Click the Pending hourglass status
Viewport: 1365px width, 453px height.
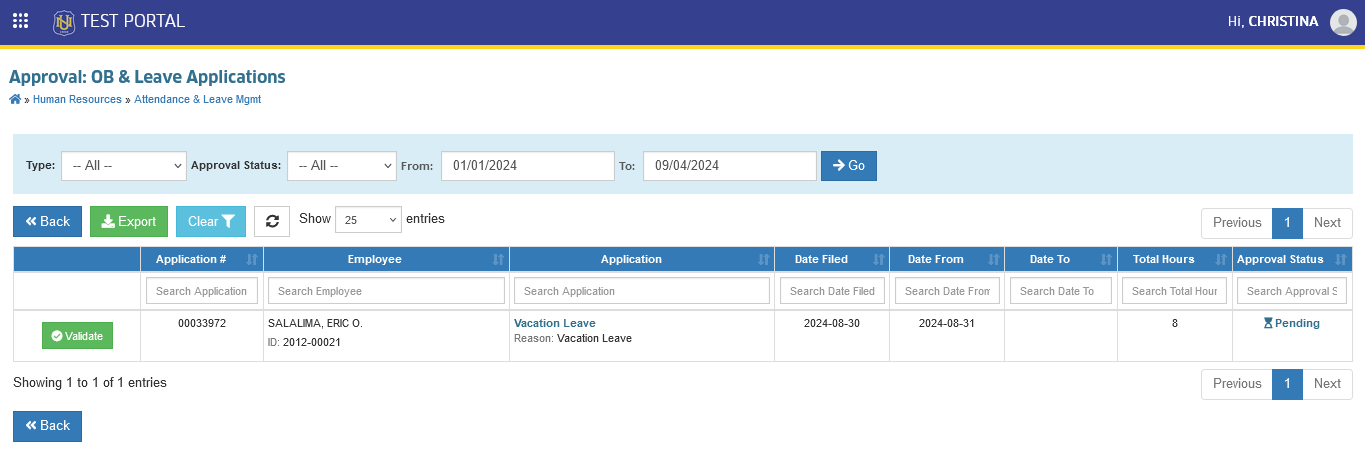point(1291,323)
